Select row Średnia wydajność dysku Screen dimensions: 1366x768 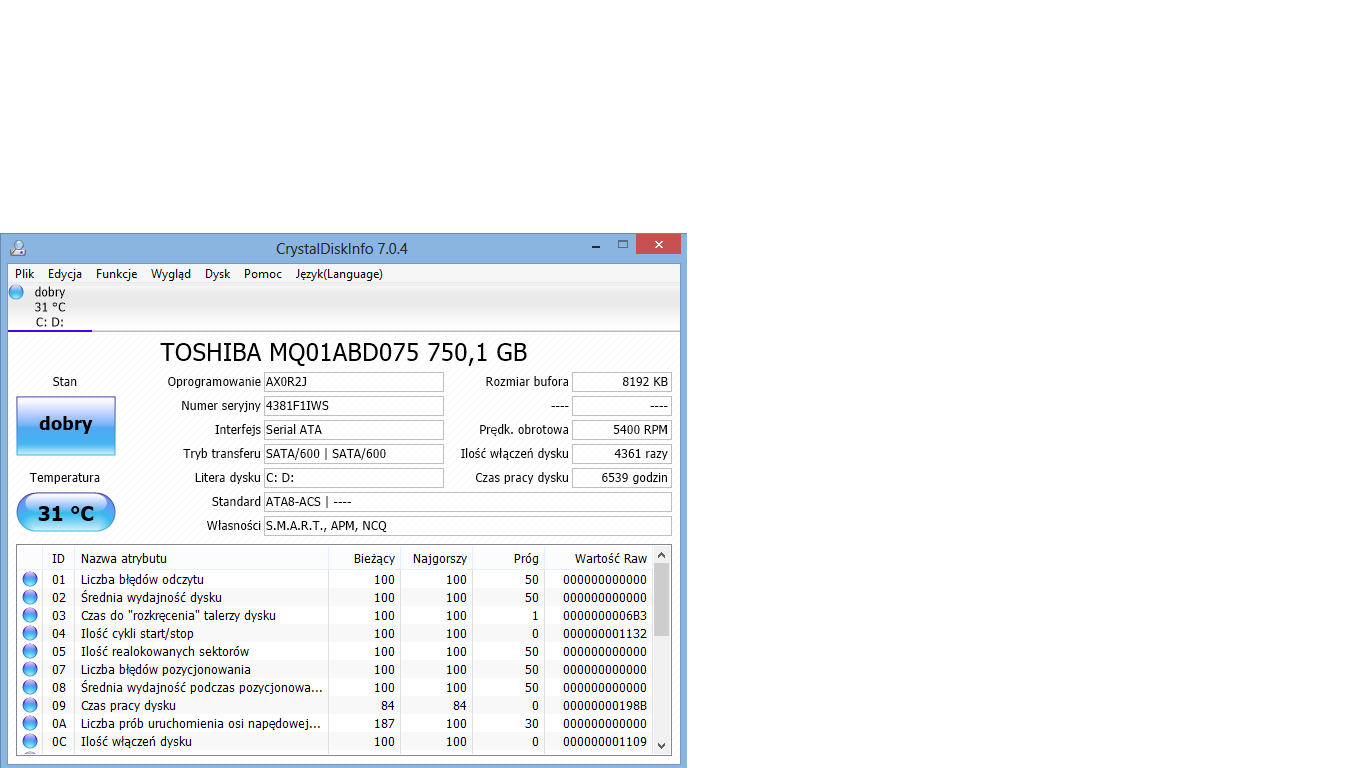[335, 597]
